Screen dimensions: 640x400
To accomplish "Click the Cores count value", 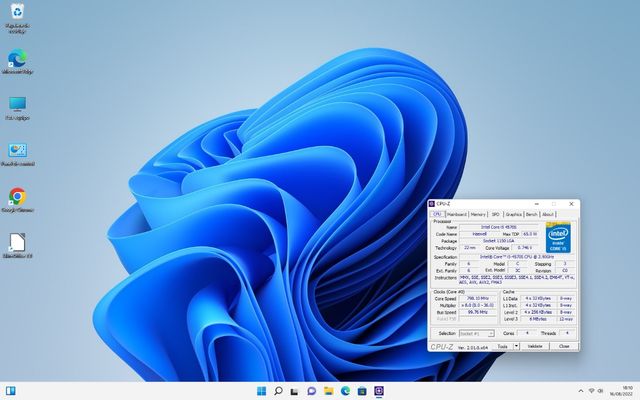I will coord(527,333).
